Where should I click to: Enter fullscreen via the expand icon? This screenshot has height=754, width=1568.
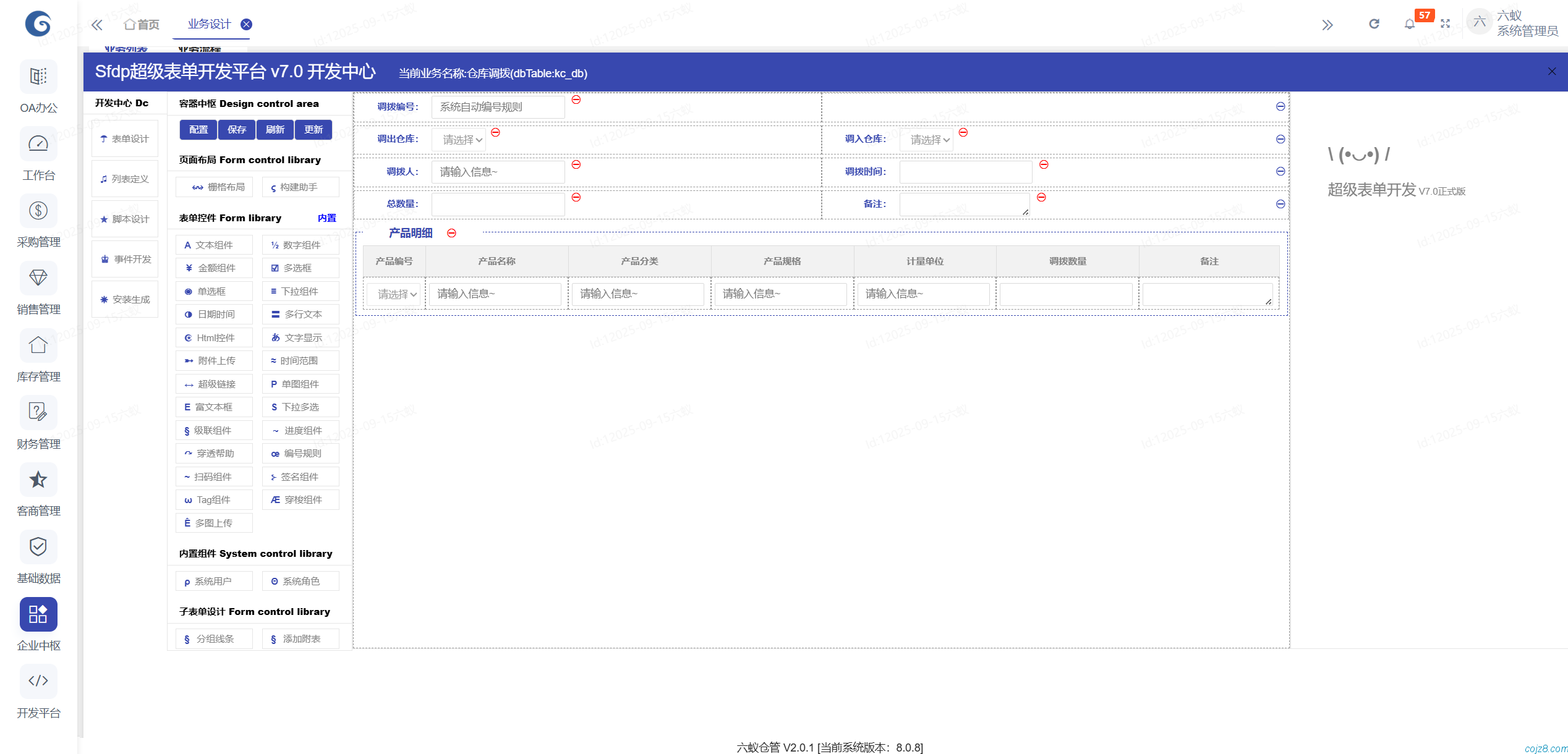point(1446,23)
